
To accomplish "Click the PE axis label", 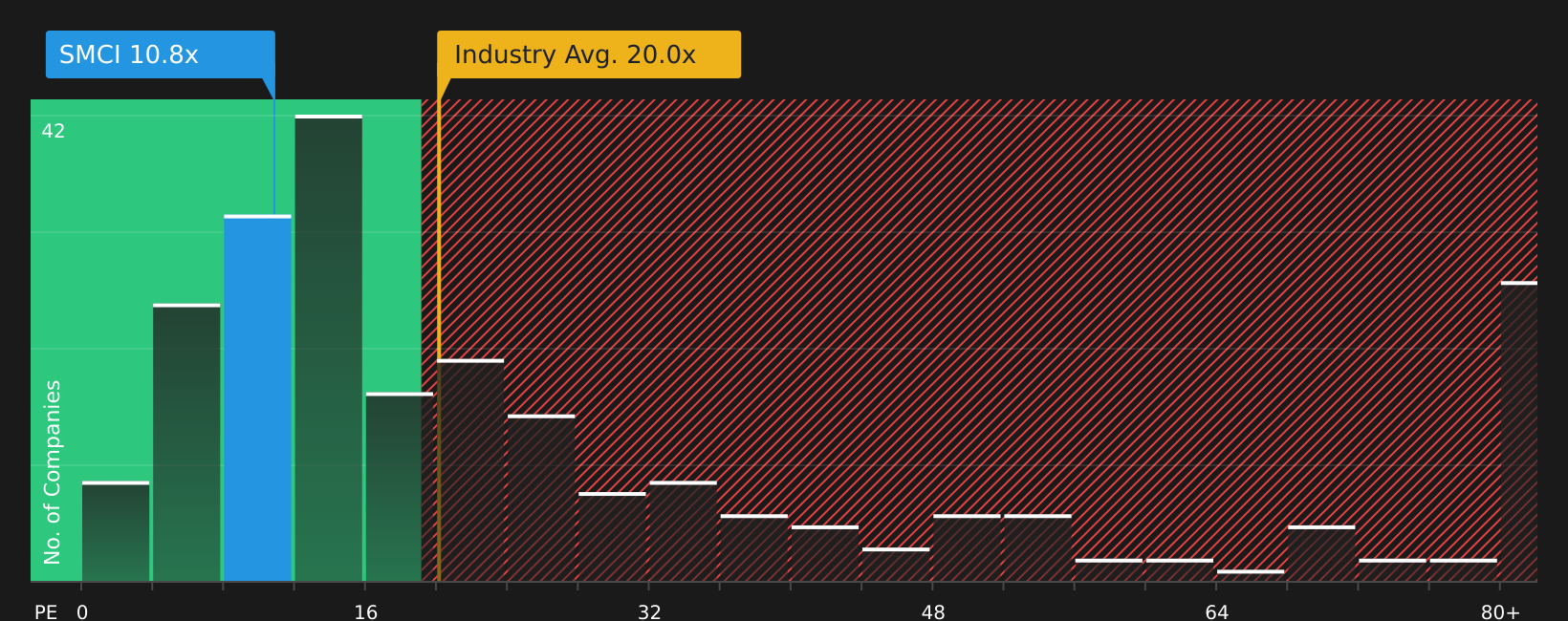I will 46,612.
